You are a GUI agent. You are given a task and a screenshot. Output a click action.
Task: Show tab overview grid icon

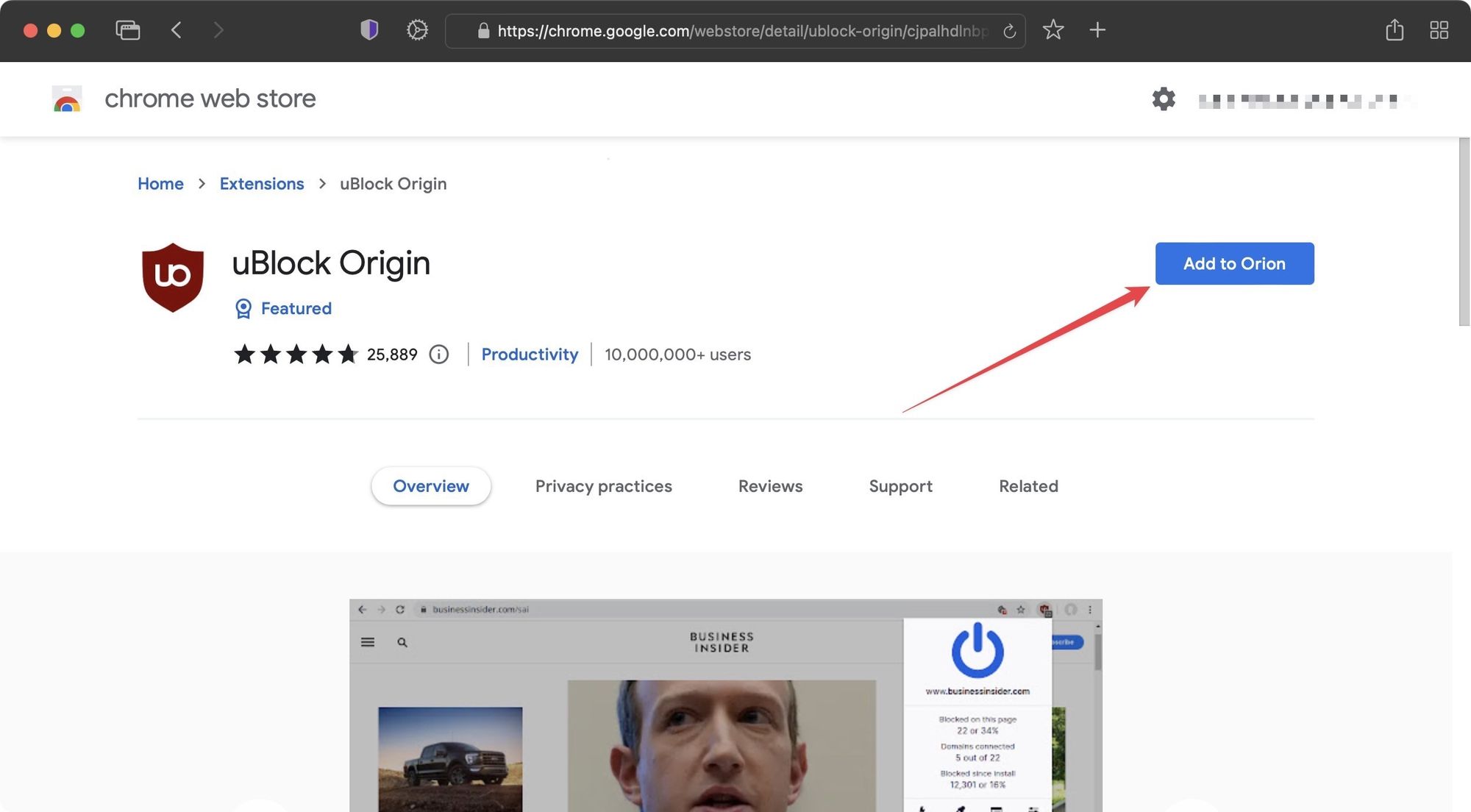click(1439, 30)
